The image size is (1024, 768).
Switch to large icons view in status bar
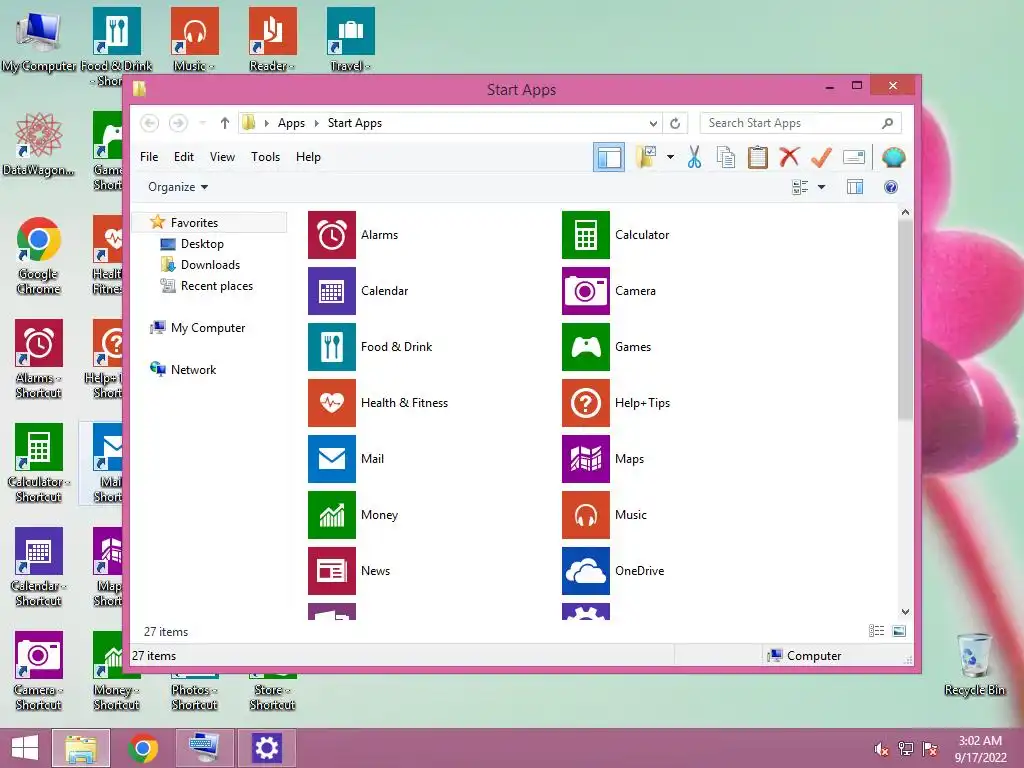click(899, 631)
